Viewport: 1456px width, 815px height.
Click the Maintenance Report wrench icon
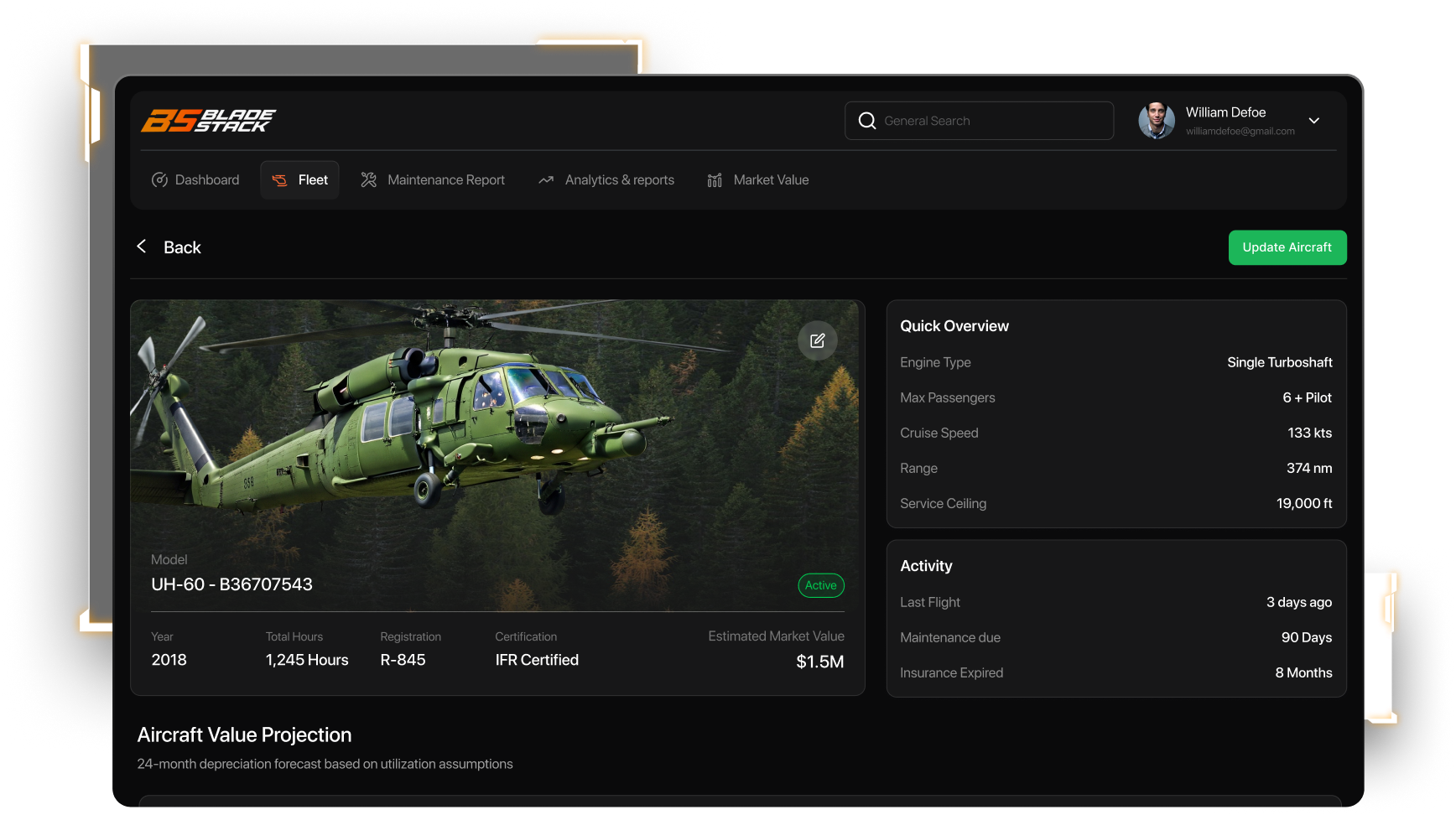(368, 180)
